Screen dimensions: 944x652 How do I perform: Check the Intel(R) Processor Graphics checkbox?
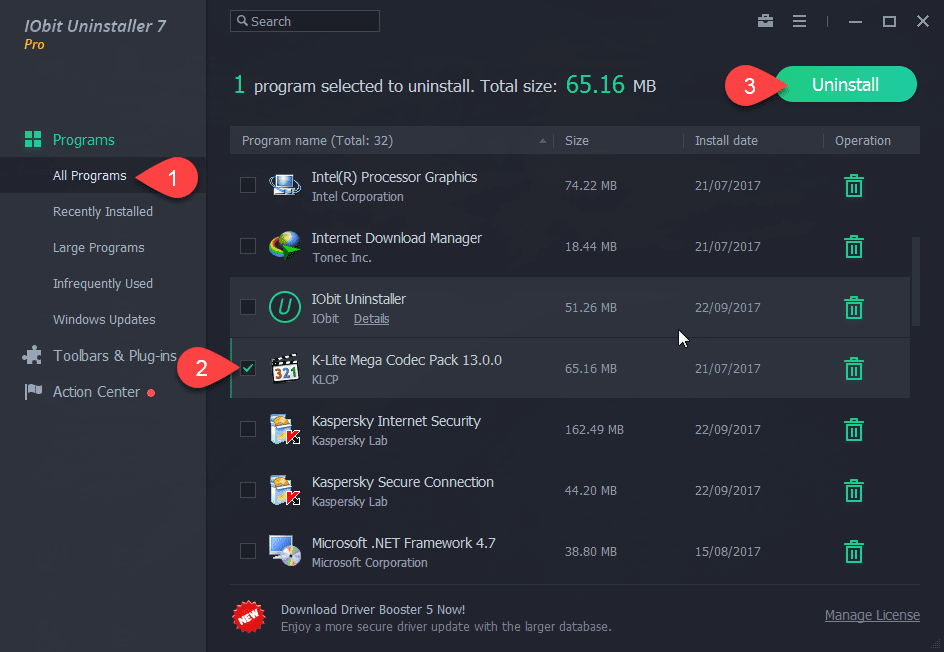pos(248,185)
